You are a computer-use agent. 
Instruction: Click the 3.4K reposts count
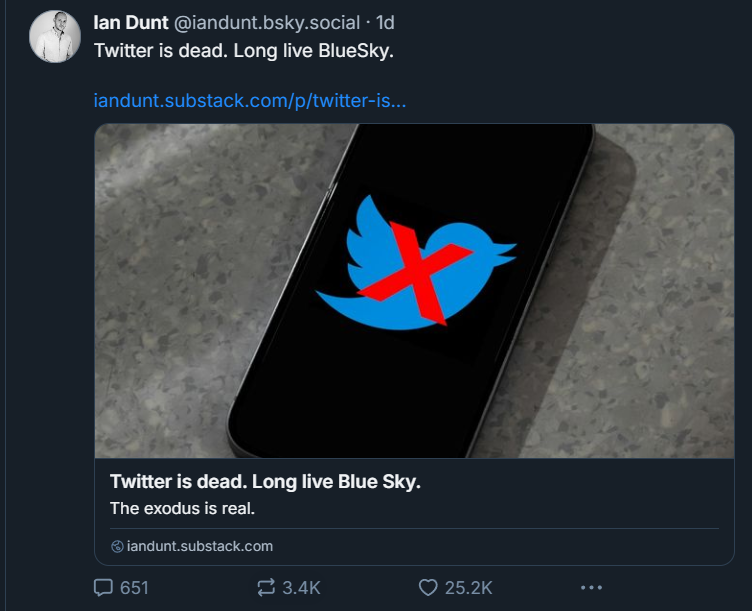[301, 588]
